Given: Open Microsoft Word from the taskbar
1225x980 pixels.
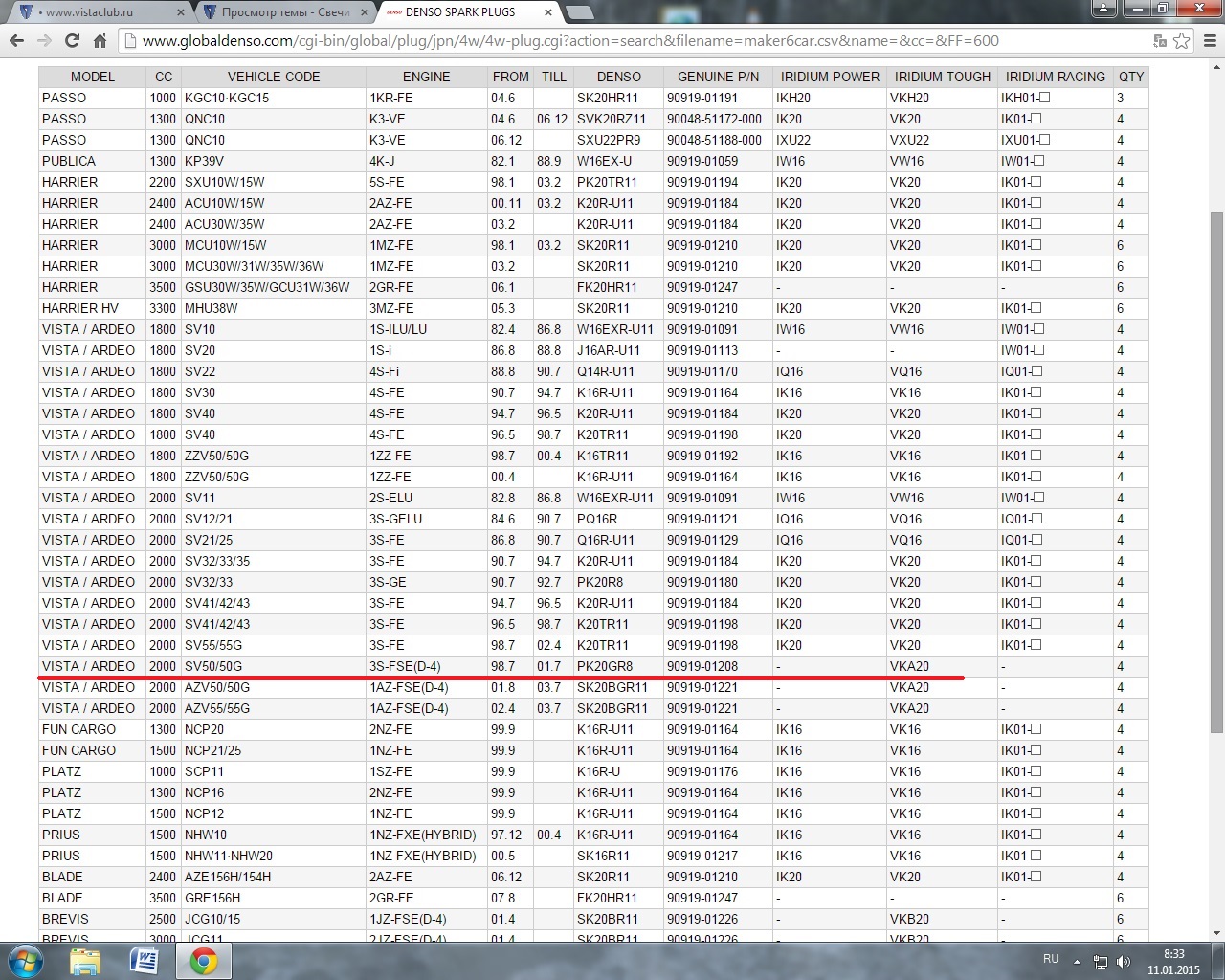Looking at the screenshot, I should coord(144,961).
